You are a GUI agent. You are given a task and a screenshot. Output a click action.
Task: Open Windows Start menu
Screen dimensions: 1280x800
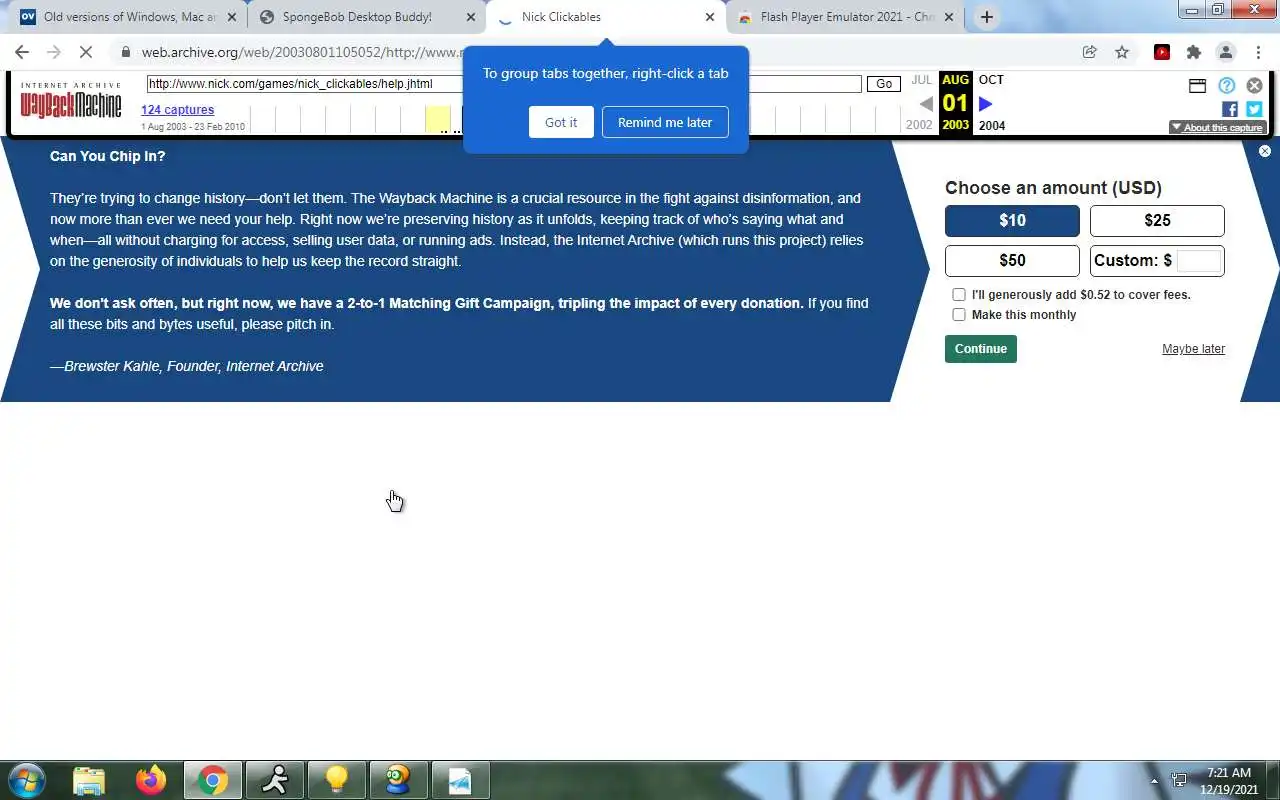[26, 780]
